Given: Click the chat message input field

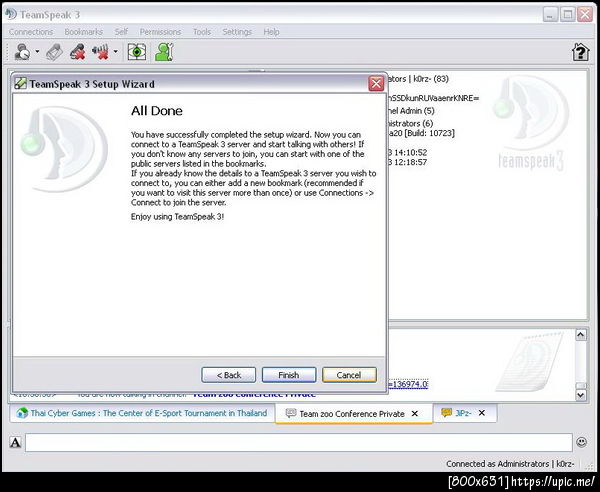Looking at the screenshot, I should 299,443.
